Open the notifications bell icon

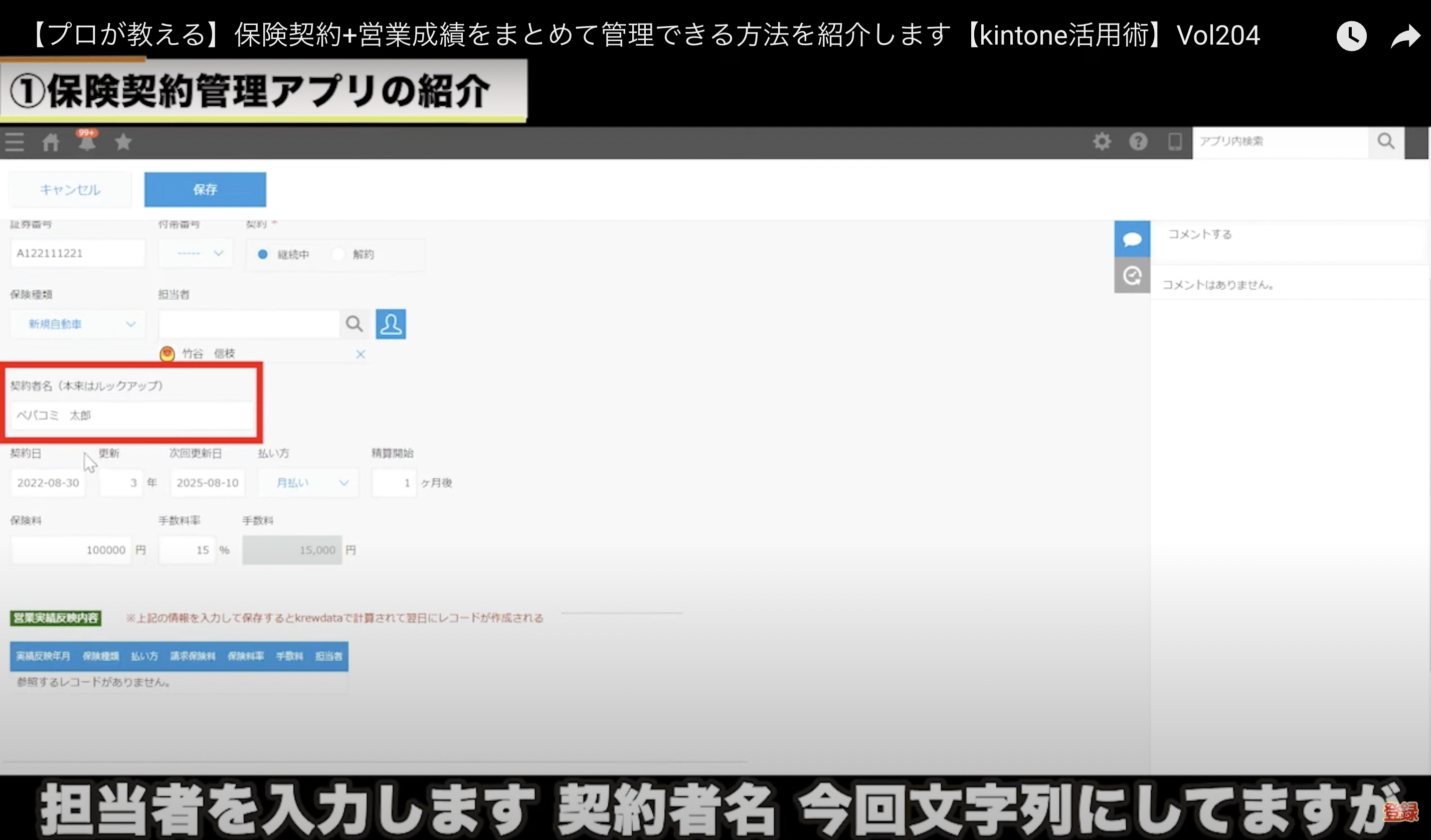[87, 142]
